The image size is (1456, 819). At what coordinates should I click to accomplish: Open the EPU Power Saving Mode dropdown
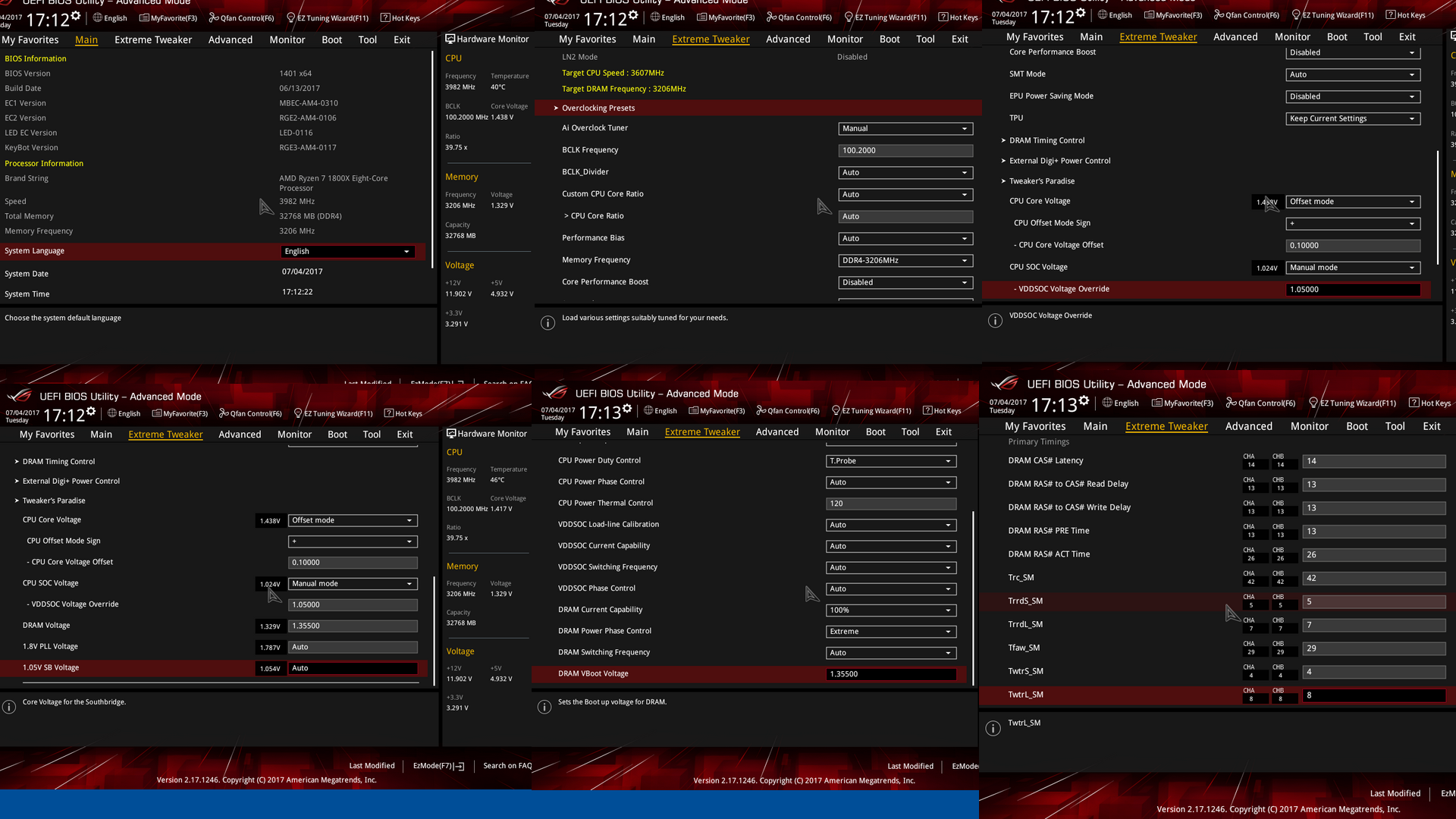pyautogui.click(x=1353, y=96)
